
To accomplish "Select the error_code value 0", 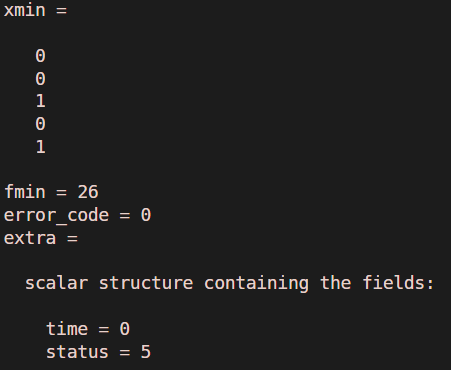I will [x=146, y=215].
